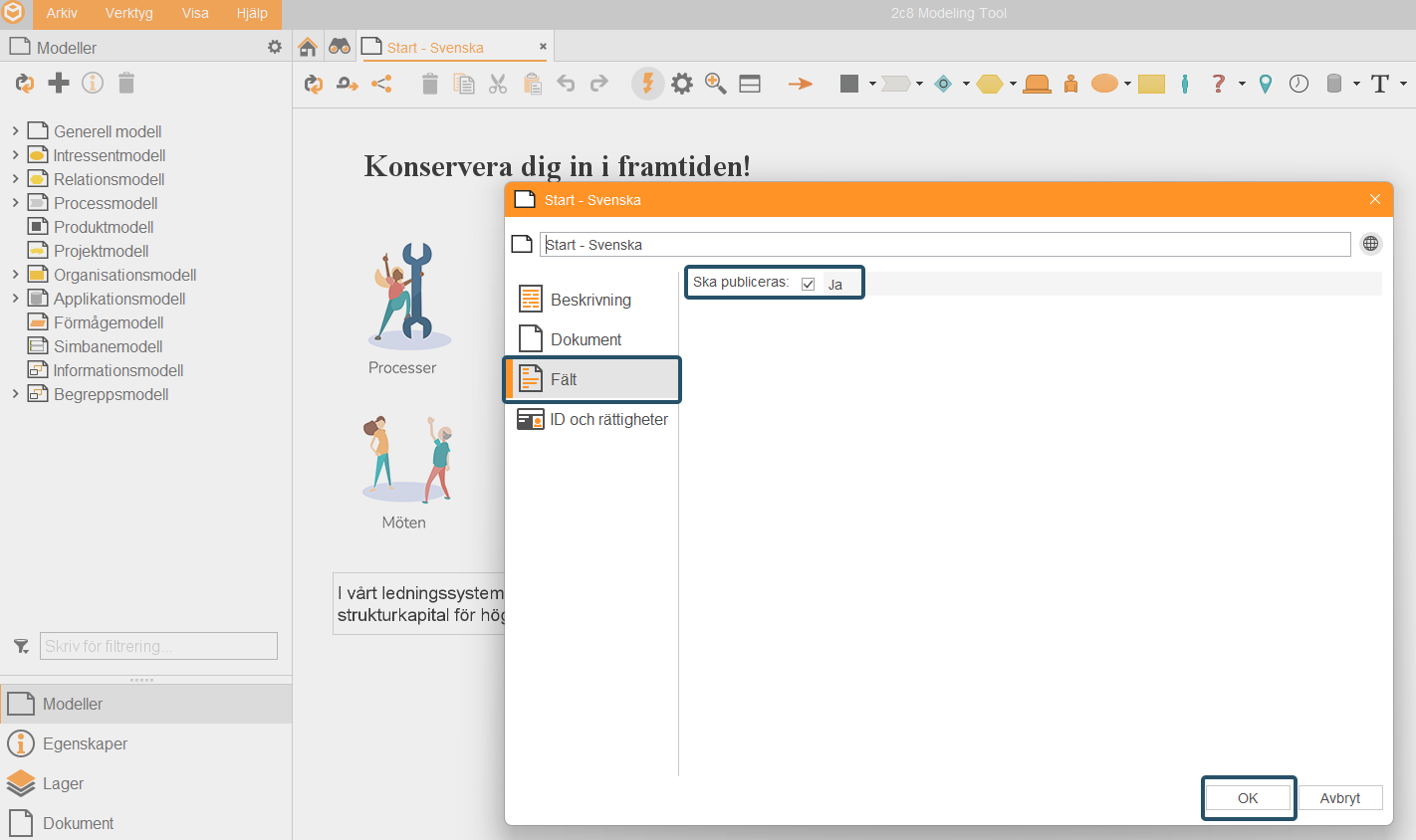Open the binoculars search tab
This screenshot has height=840, width=1416.
340,47
